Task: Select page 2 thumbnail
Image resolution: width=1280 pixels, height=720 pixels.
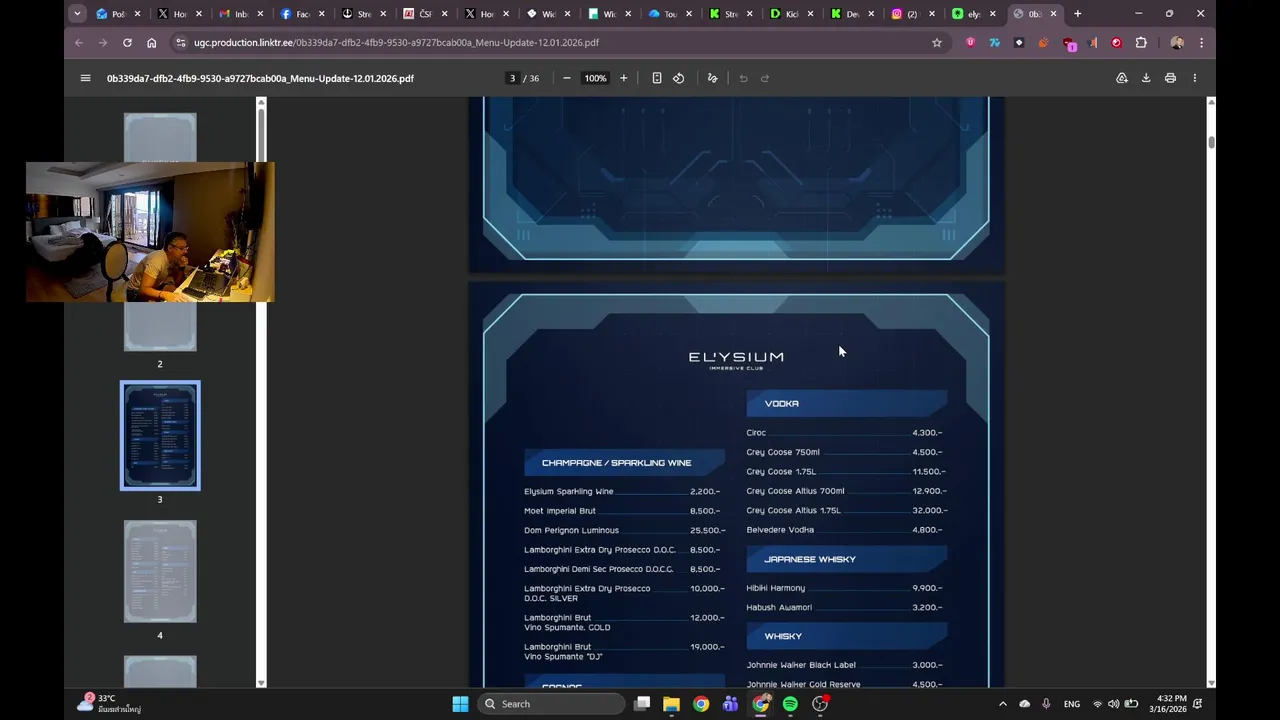Action: tap(160, 326)
